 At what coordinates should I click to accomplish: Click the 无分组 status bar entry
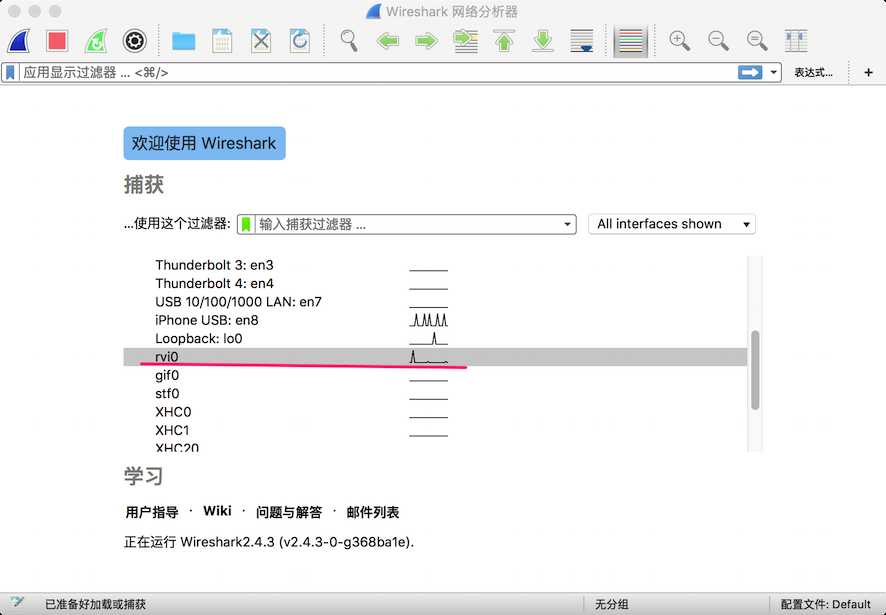point(611,604)
